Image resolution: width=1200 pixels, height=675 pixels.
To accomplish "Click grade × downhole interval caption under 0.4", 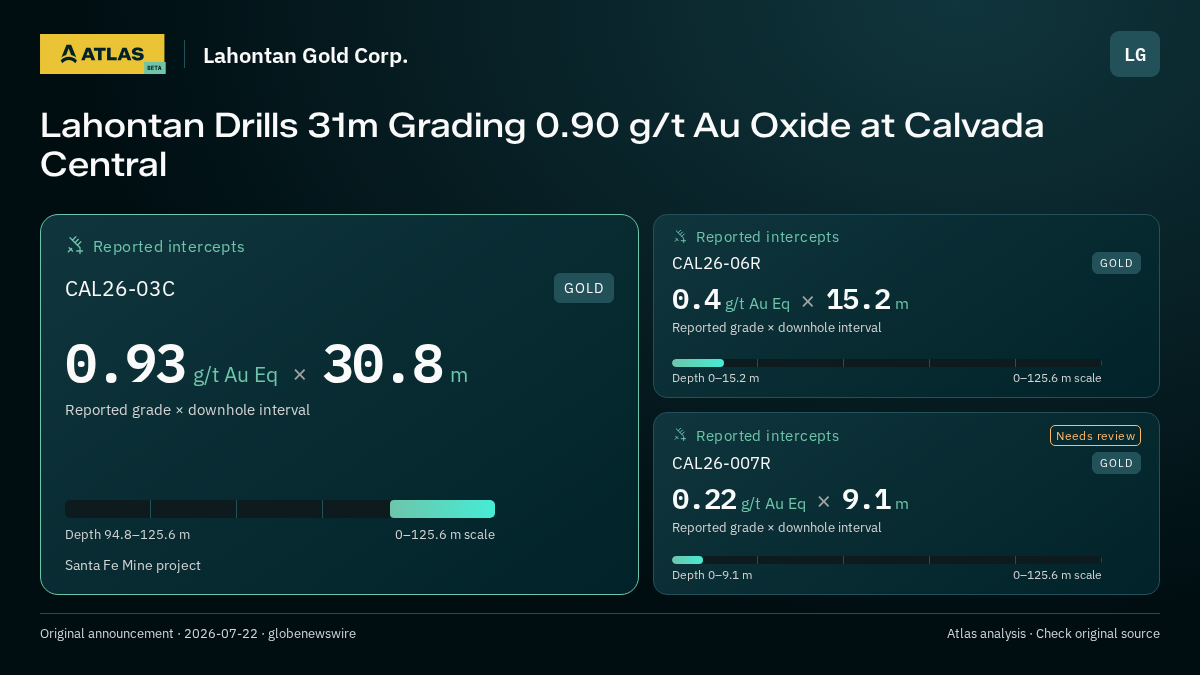I will [777, 327].
